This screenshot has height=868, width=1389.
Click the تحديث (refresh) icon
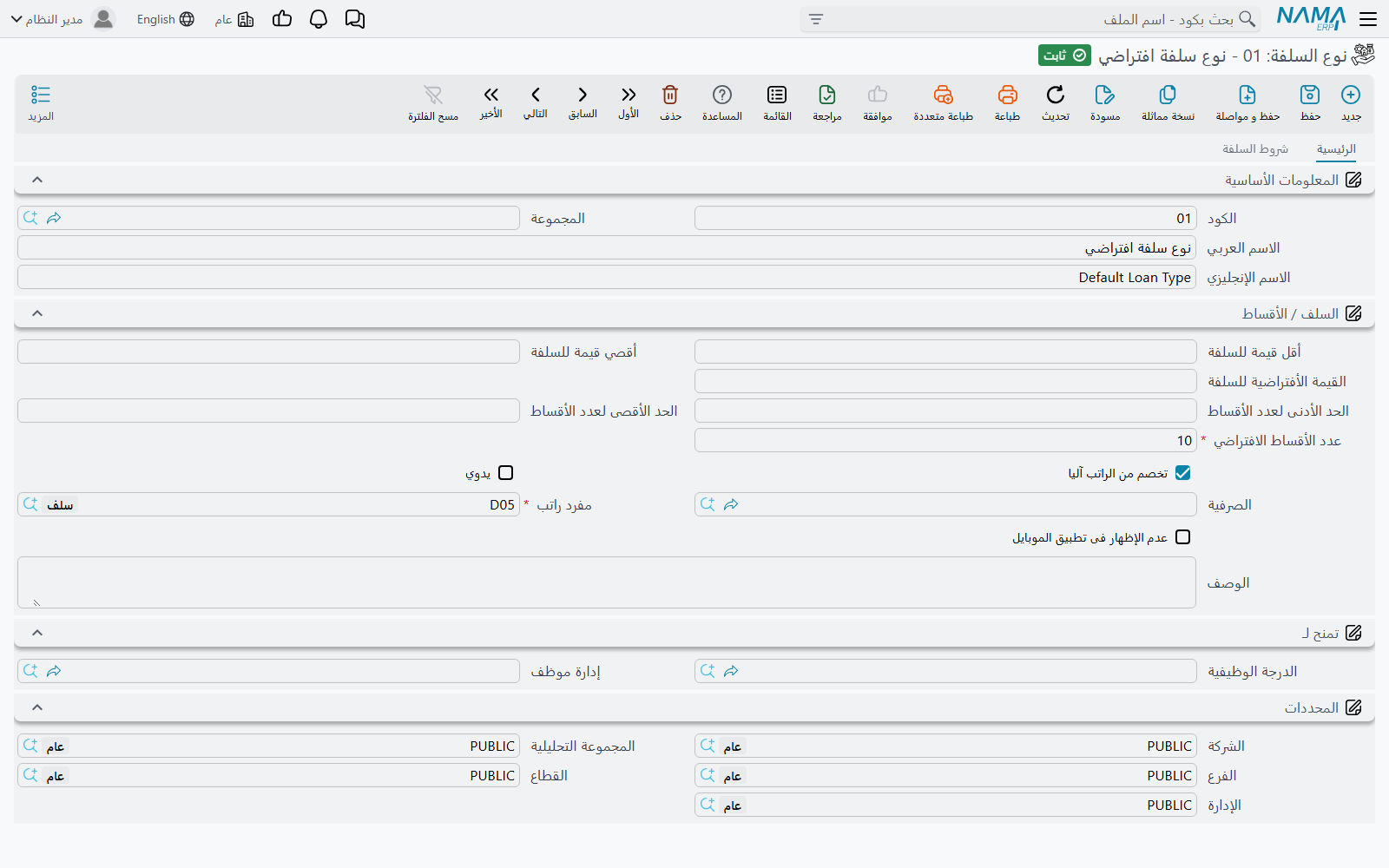[1056, 95]
